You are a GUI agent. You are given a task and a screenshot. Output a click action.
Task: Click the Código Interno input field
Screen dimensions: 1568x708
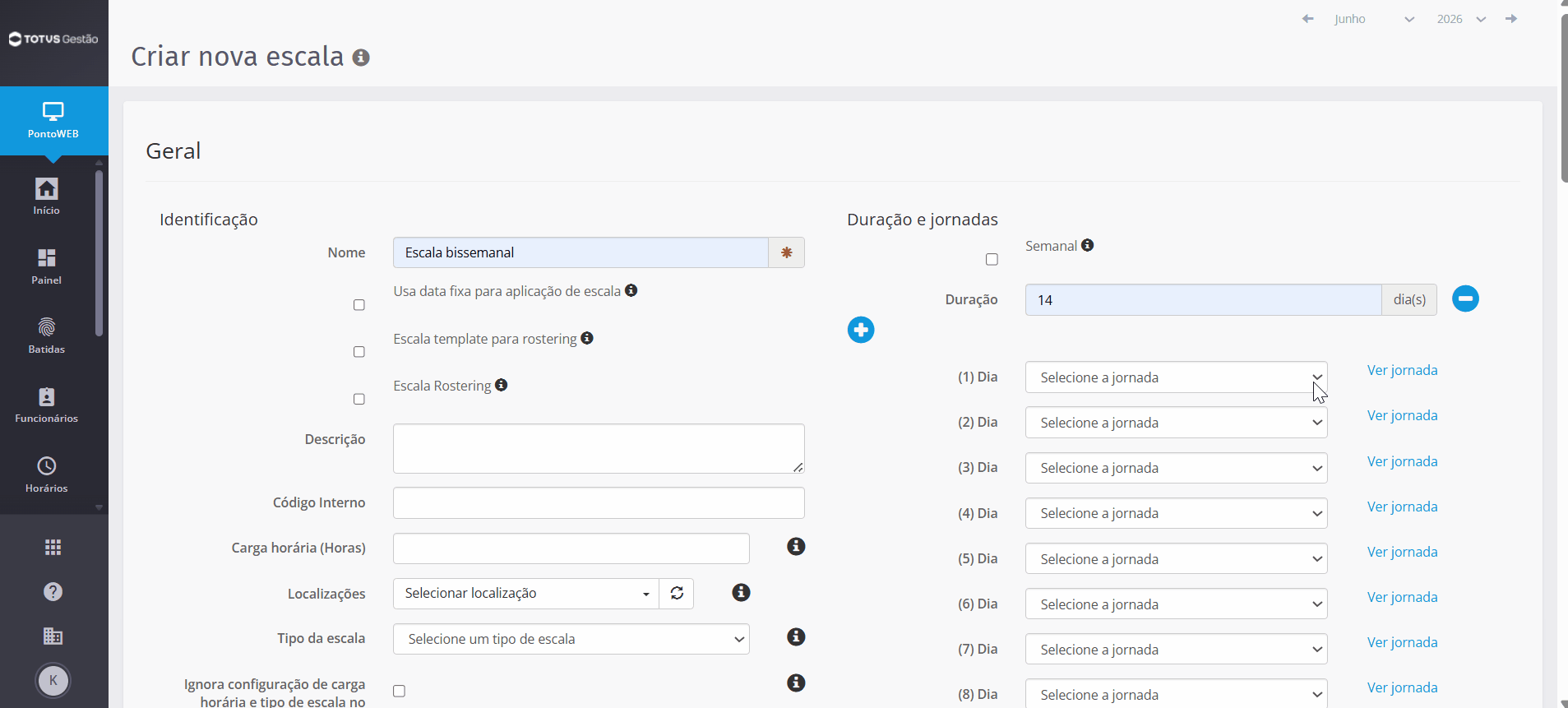point(599,503)
